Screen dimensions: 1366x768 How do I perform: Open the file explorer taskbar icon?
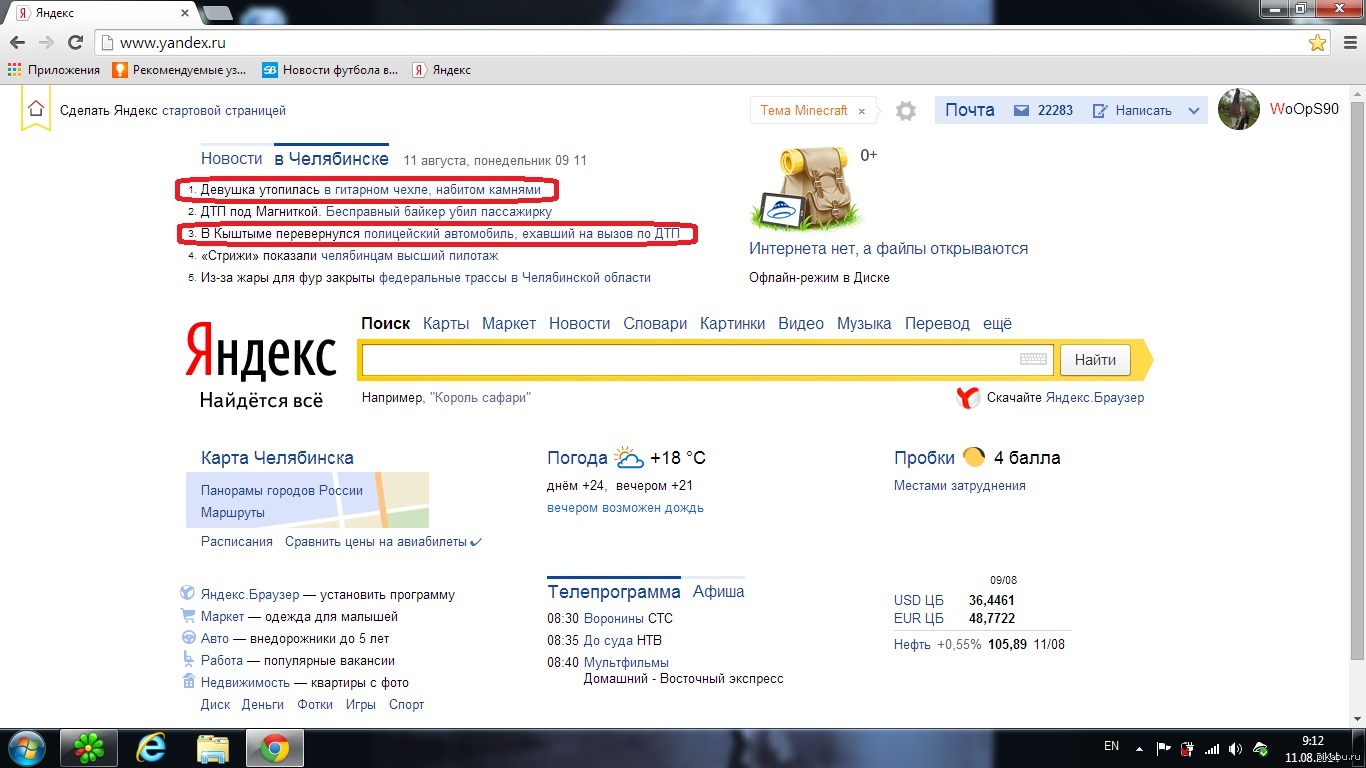coord(214,747)
